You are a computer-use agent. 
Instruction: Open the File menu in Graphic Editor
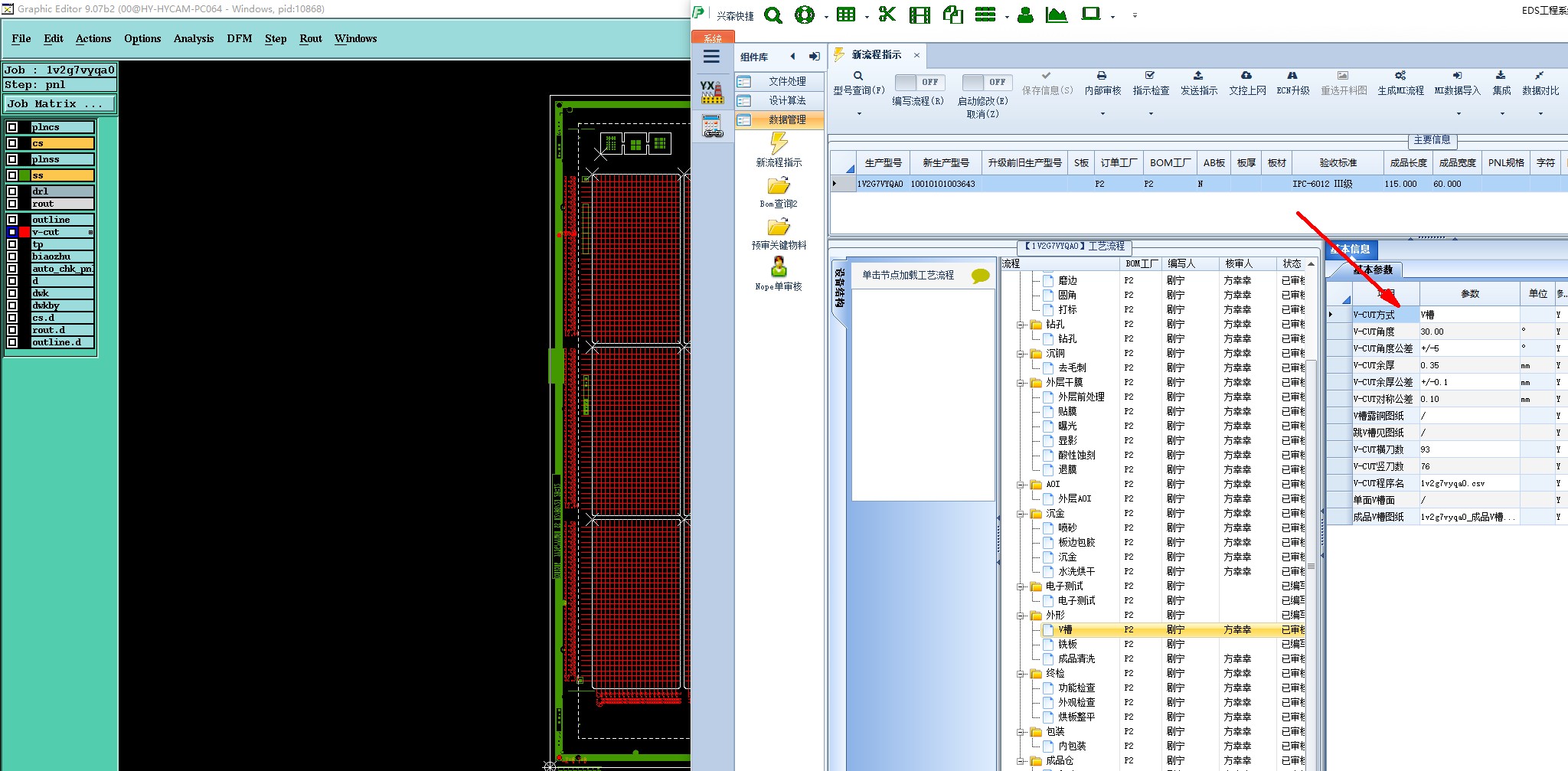[21, 38]
